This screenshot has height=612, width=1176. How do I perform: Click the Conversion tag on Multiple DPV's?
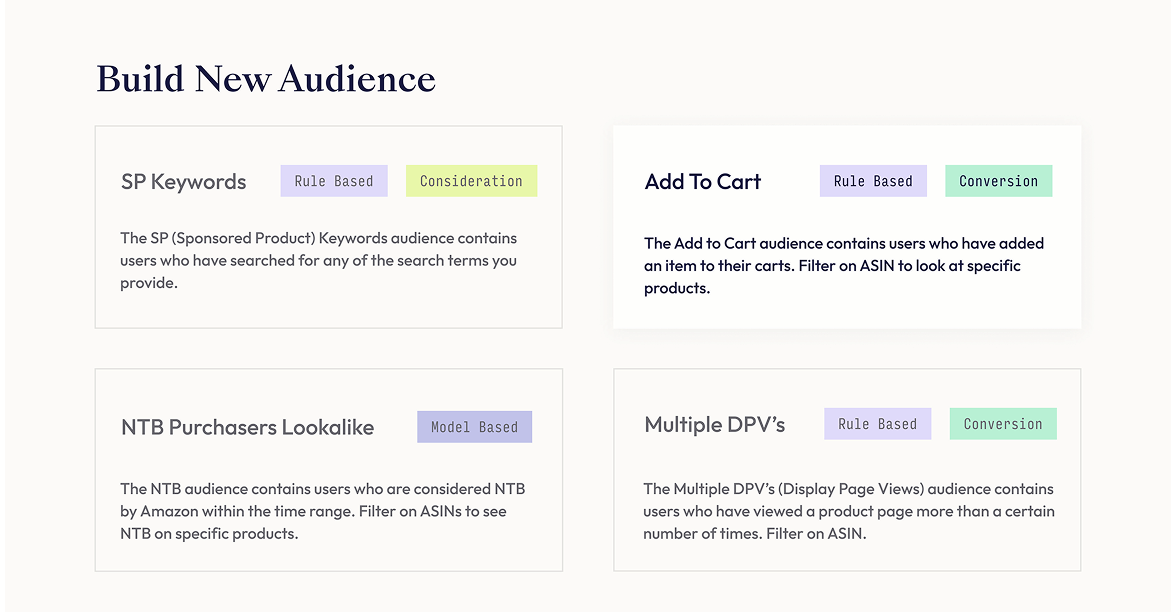1003,423
